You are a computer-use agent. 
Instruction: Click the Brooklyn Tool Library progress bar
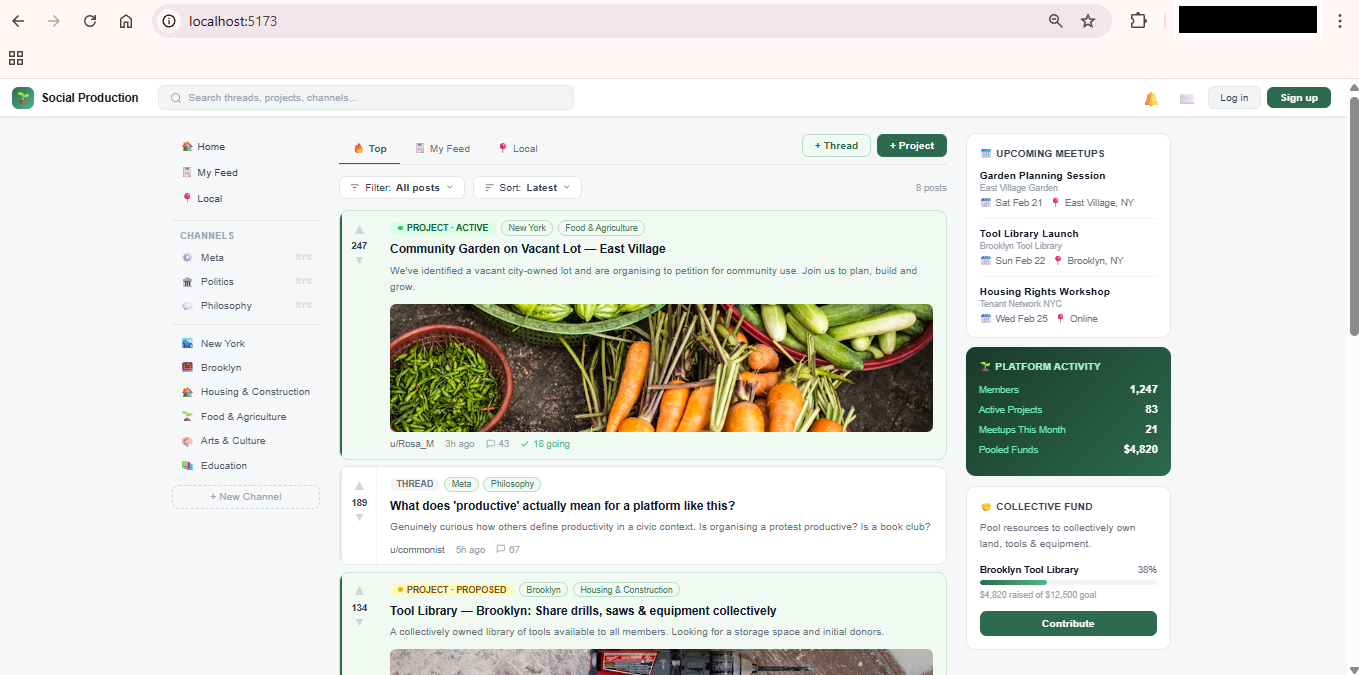[1068, 582]
